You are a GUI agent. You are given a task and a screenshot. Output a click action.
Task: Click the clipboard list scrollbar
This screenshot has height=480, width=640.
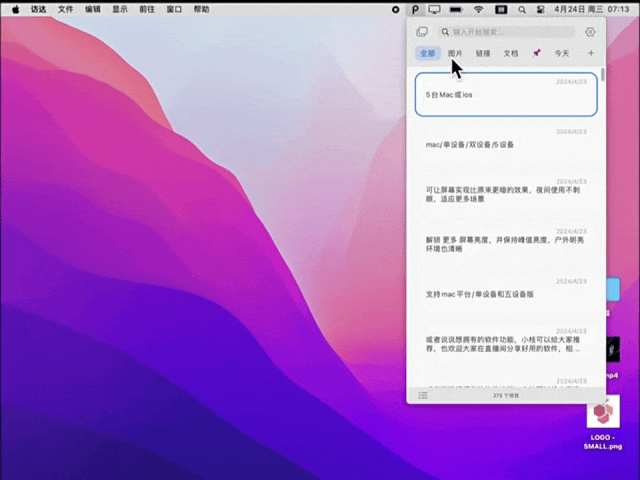[x=603, y=74]
